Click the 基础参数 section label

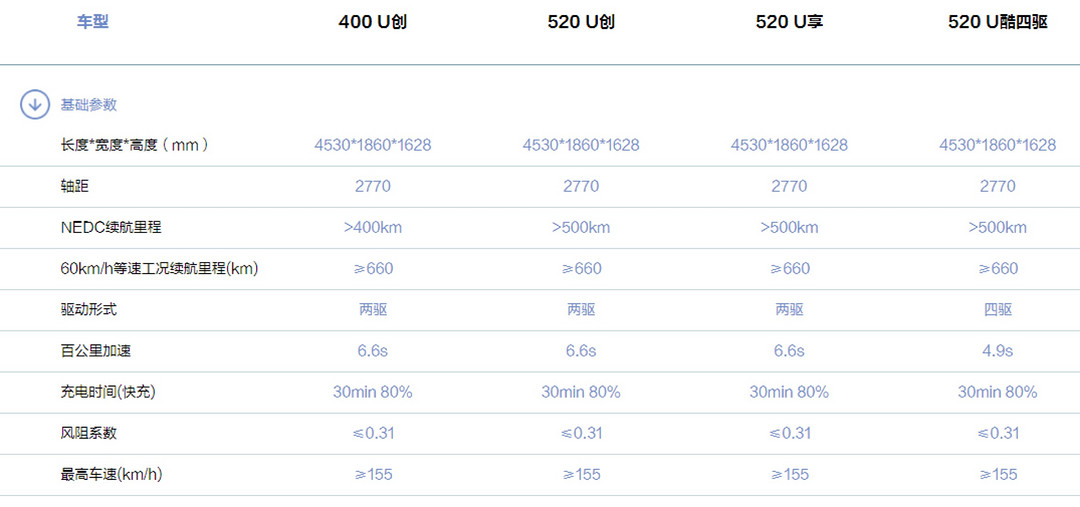coord(89,105)
